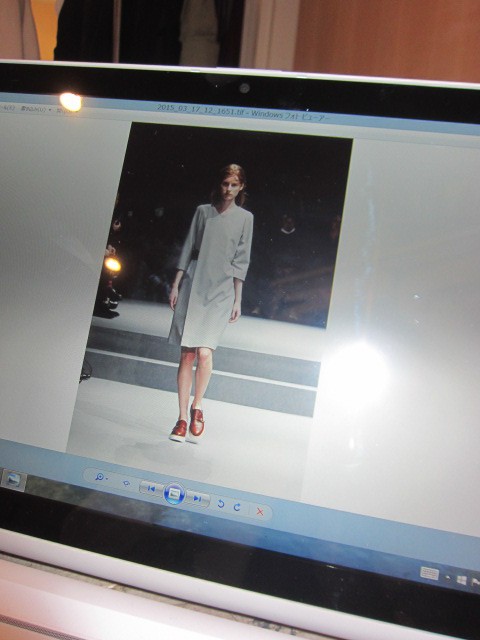Rotate the image counterclockwise
480x640 pixels.
click(221, 504)
